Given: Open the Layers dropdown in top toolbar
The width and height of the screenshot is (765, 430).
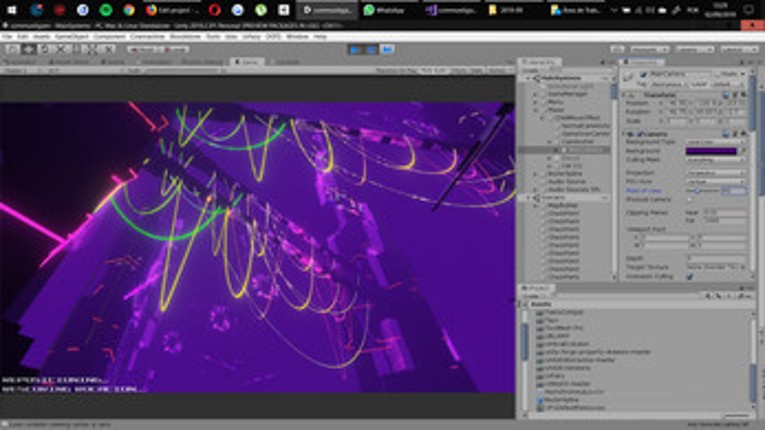Looking at the screenshot, I should click(x=694, y=49).
